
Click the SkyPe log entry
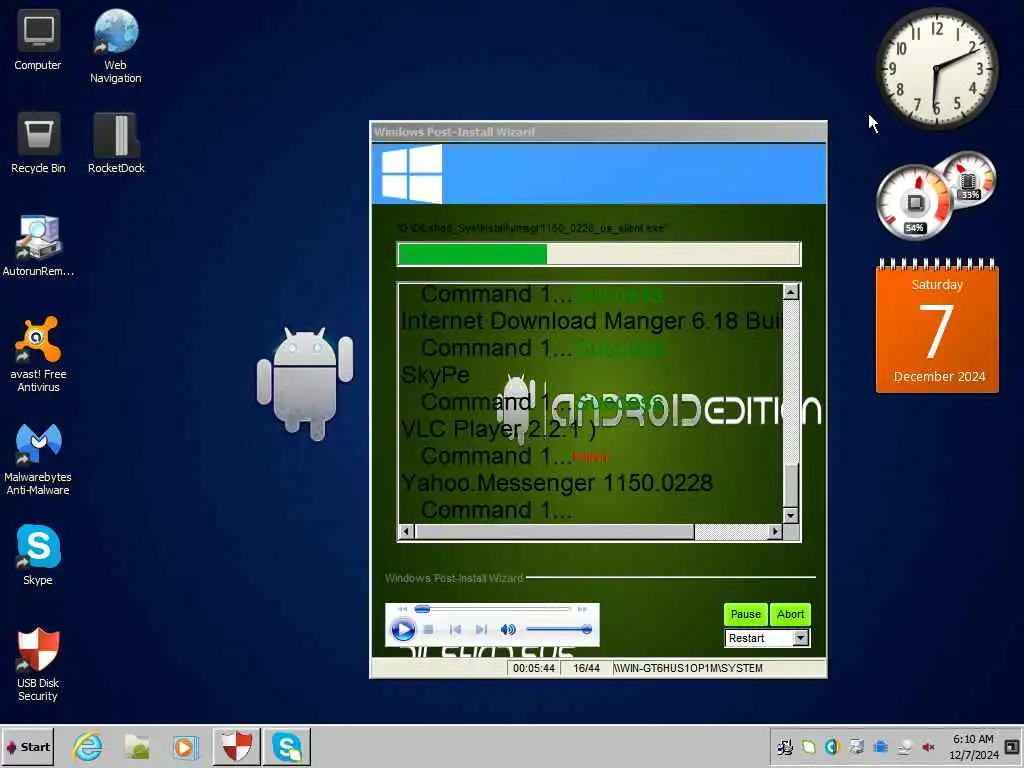click(435, 375)
